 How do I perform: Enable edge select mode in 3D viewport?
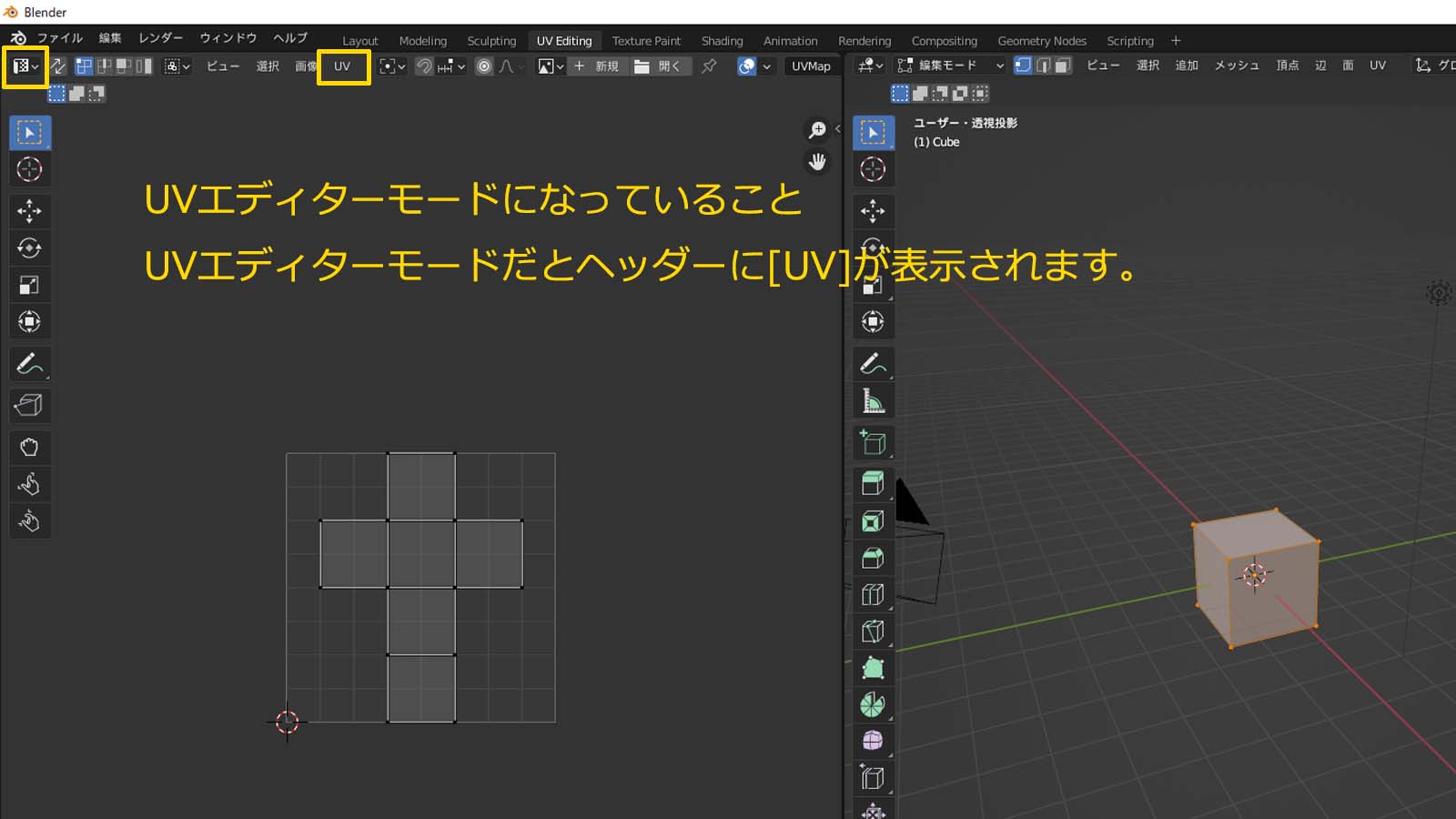[1043, 66]
